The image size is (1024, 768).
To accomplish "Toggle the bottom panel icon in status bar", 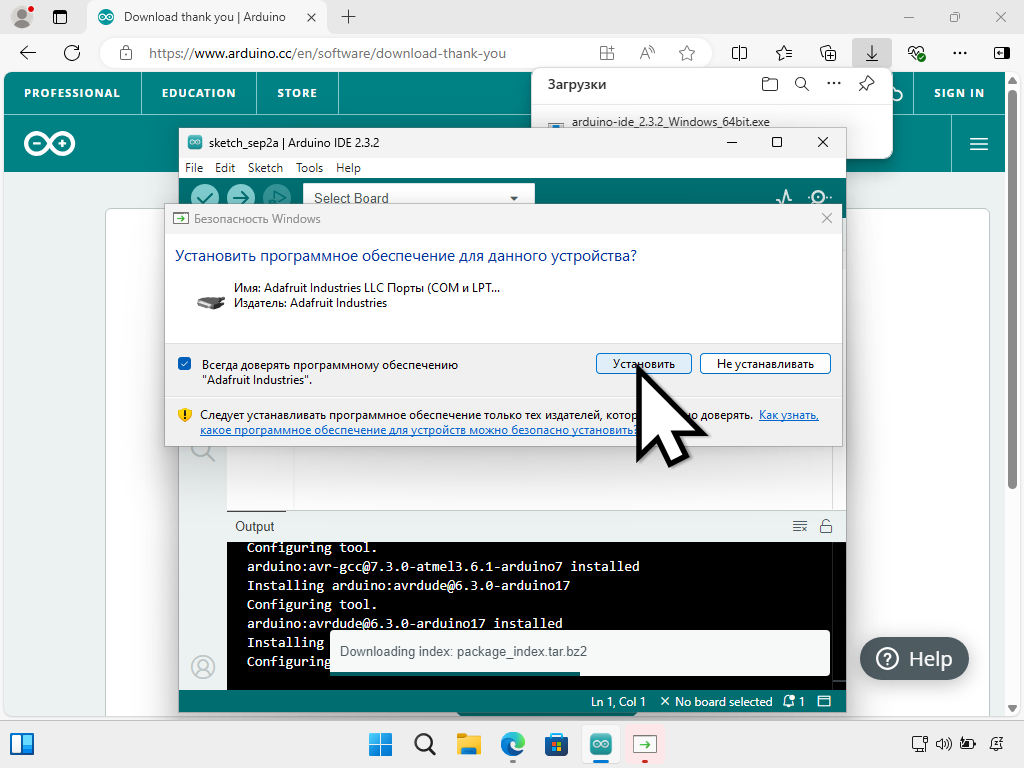I will coord(824,701).
